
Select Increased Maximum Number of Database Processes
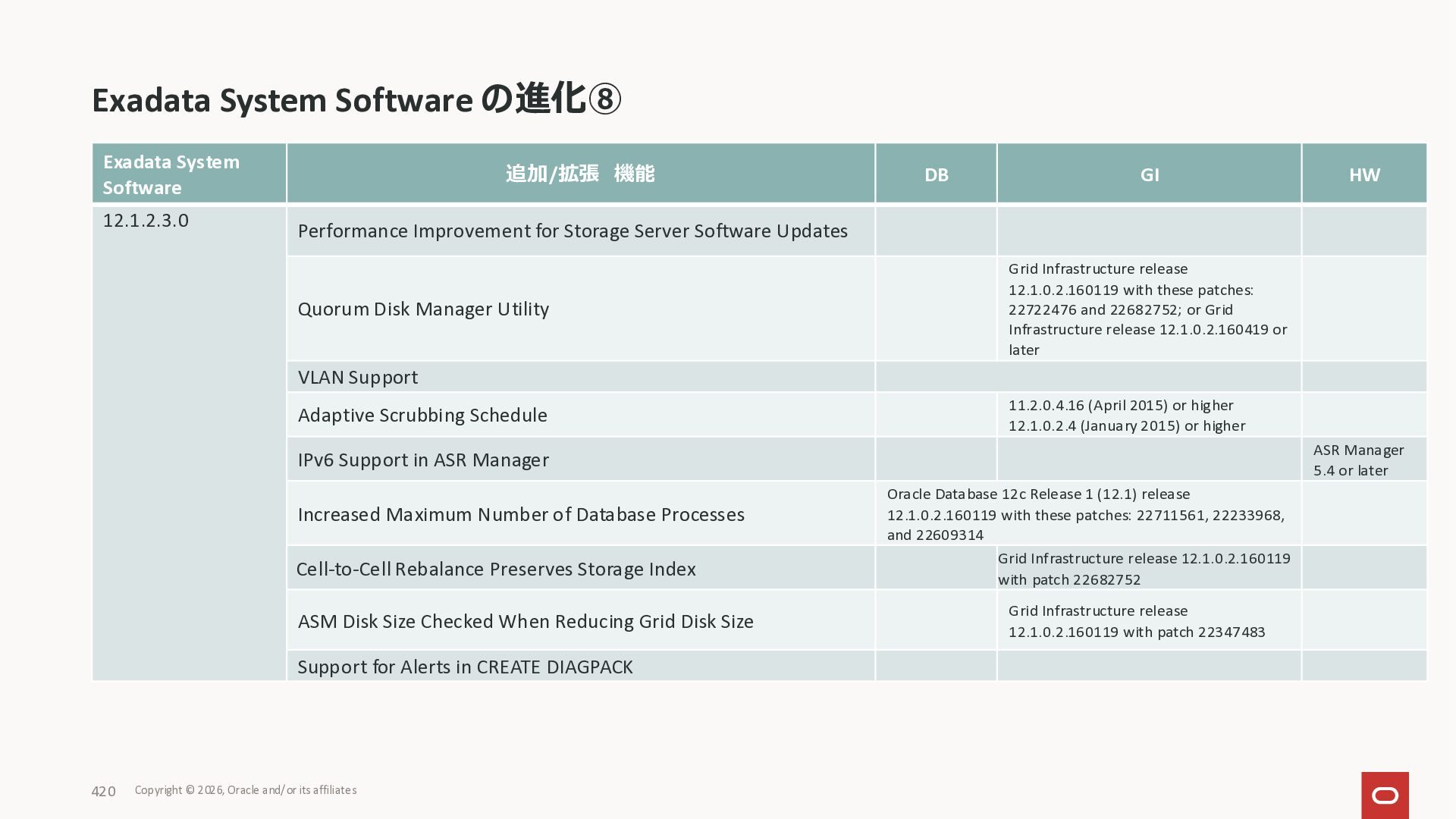521,515
